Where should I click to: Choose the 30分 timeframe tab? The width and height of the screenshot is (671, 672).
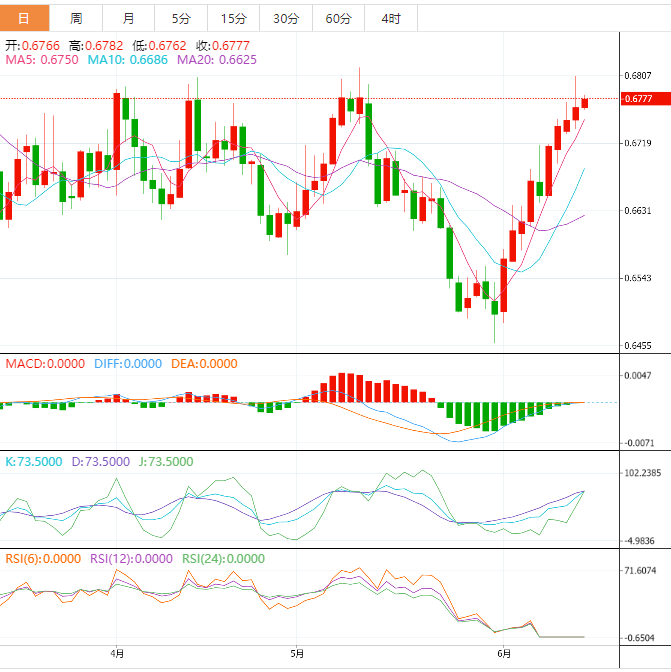[x=285, y=18]
